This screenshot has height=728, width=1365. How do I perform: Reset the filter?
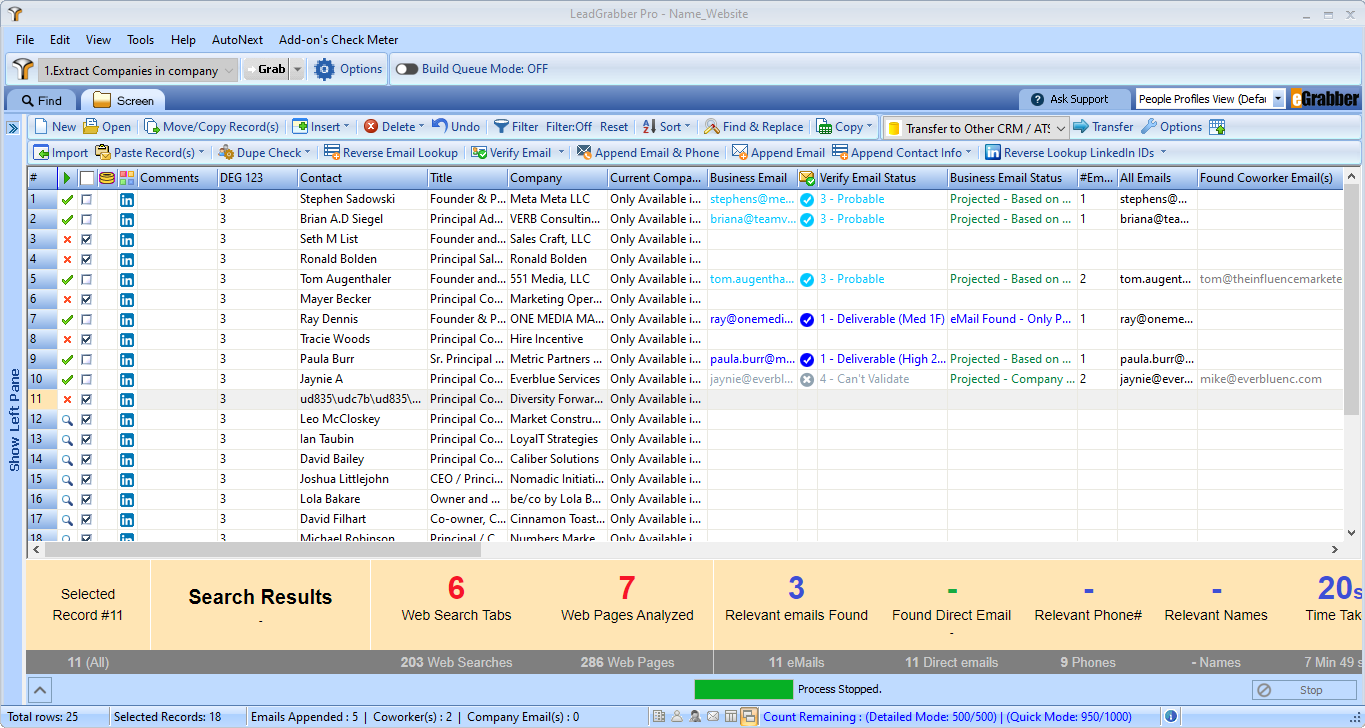[614, 127]
